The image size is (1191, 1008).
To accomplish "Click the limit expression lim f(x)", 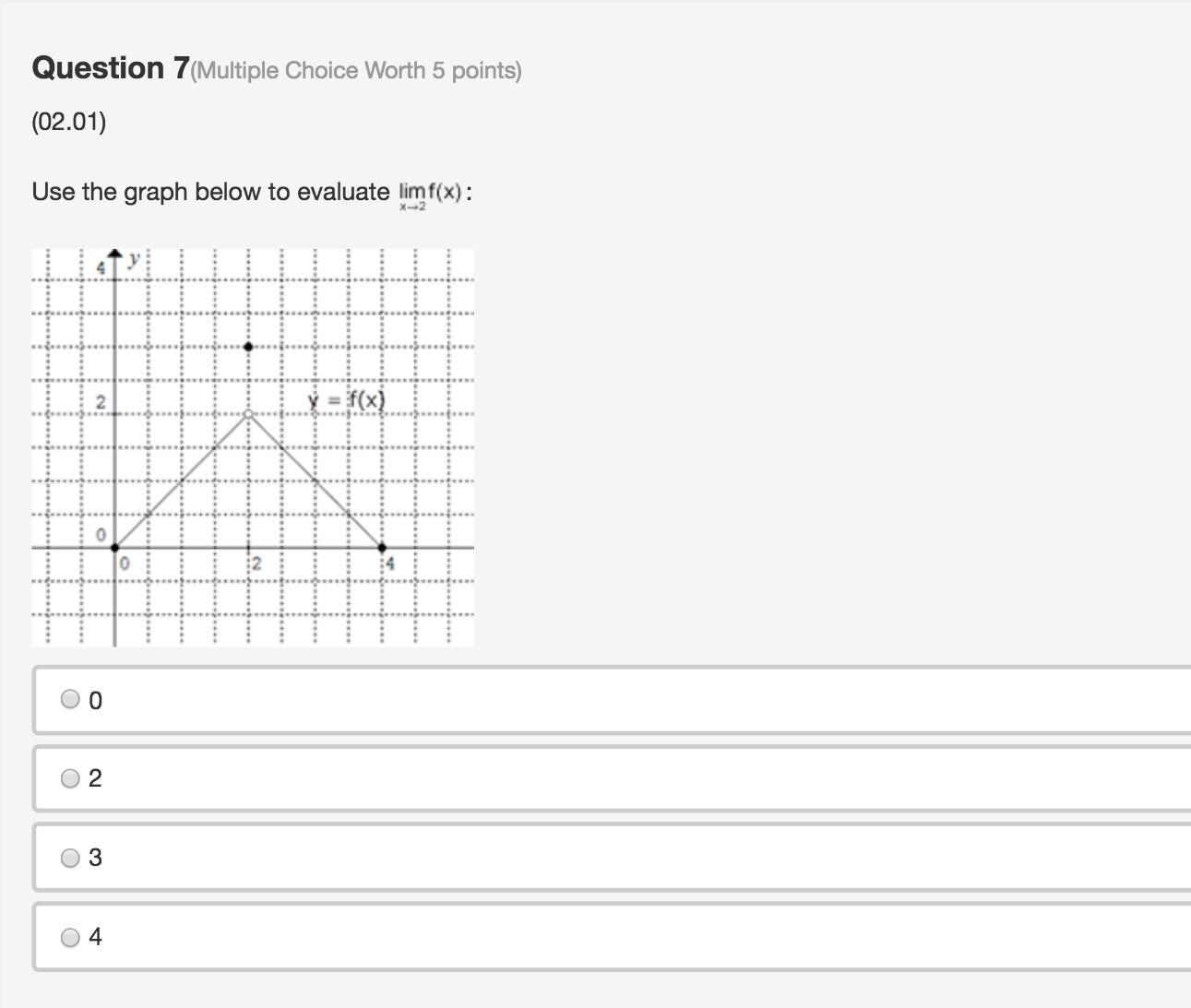I will [432, 195].
